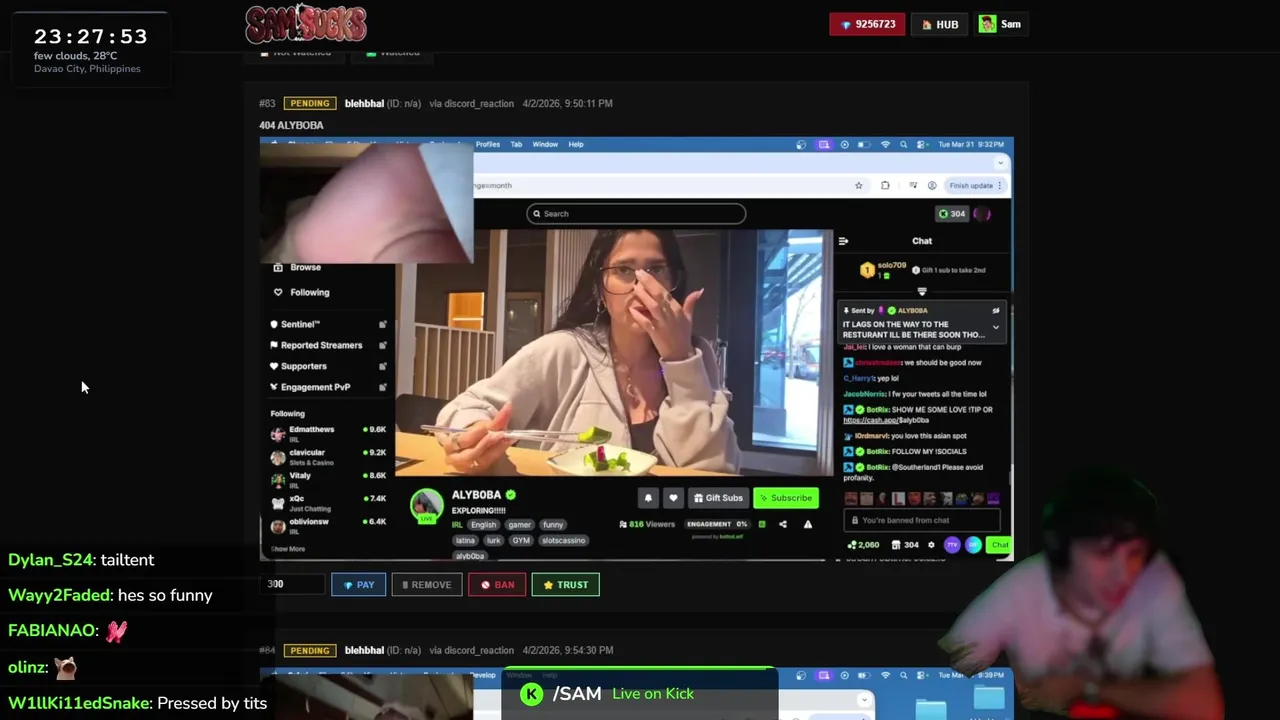The image size is (1280, 720).
Task: Click the TRUST button for submission #83
Action: pos(565,585)
